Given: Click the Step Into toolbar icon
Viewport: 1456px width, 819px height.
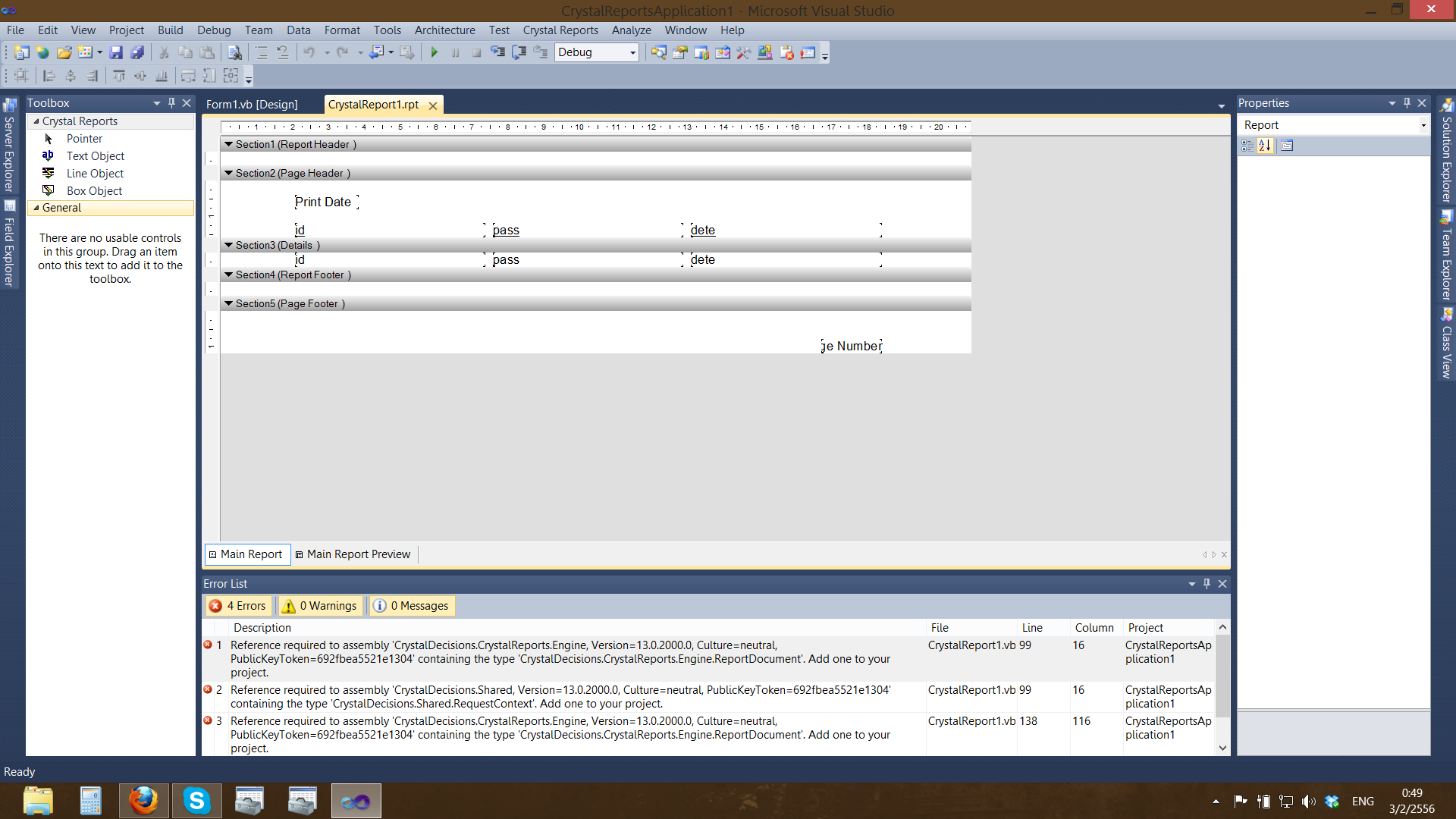Looking at the screenshot, I should click(x=498, y=52).
